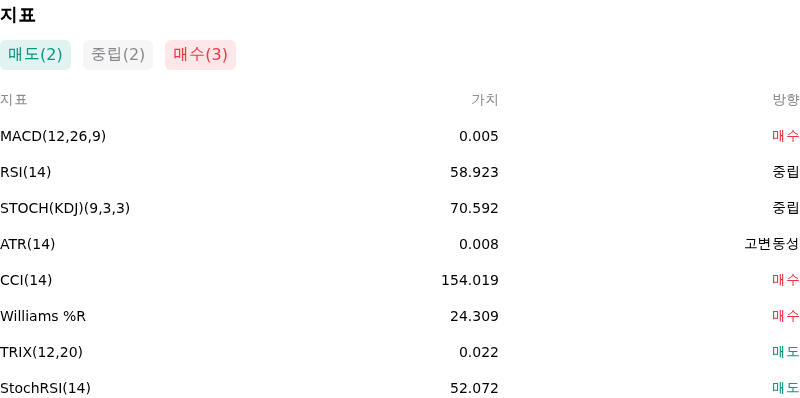The height and width of the screenshot is (398, 800).
Task: Select the 매수(3) filter chip
Action: tap(201, 55)
